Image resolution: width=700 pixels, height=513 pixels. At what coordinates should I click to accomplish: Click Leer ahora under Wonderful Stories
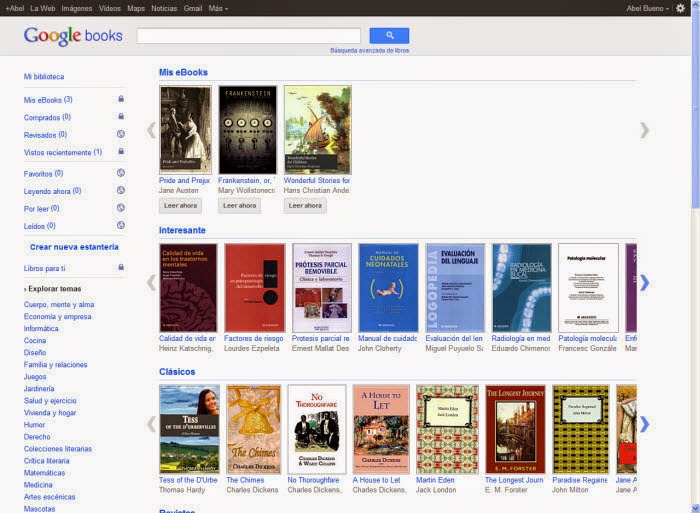pyautogui.click(x=305, y=206)
